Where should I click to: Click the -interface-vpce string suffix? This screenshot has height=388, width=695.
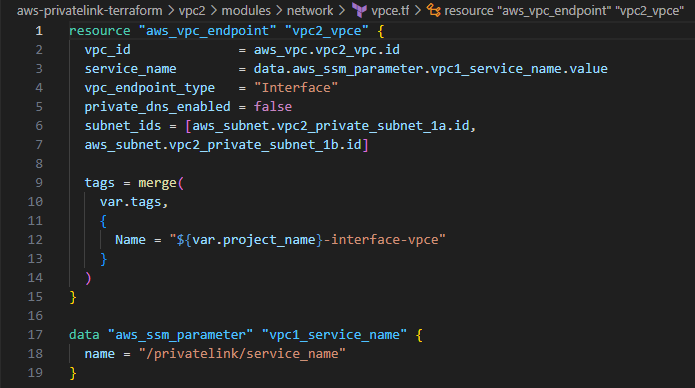click(381, 240)
